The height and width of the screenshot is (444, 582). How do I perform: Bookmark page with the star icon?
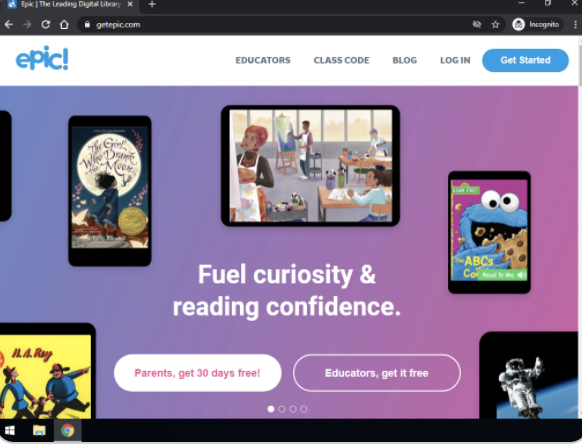(x=495, y=25)
